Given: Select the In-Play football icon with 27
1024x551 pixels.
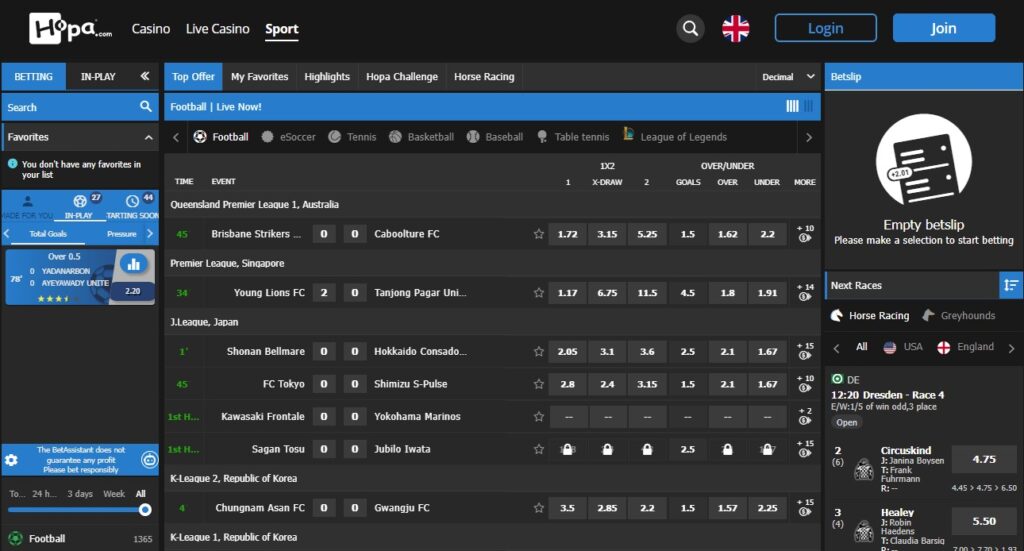Looking at the screenshot, I should coord(80,201).
